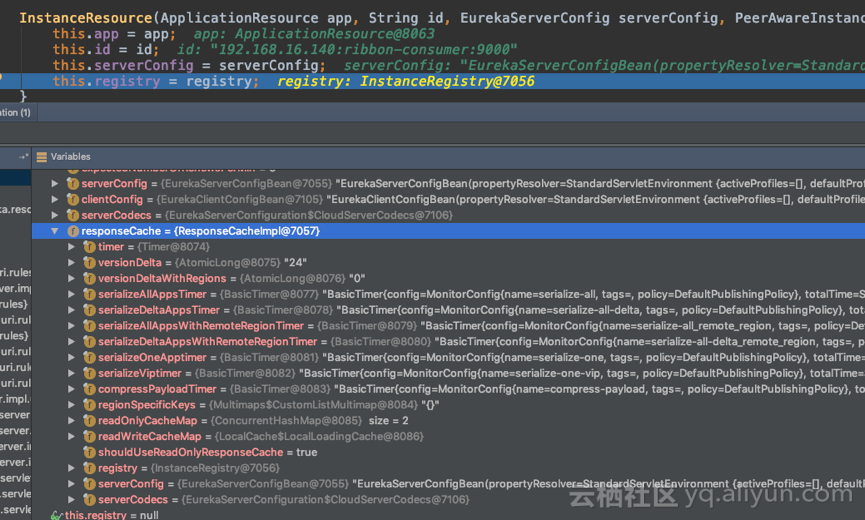Click the Variables panel icon
Screen dimensions: 865x520
coord(41,157)
